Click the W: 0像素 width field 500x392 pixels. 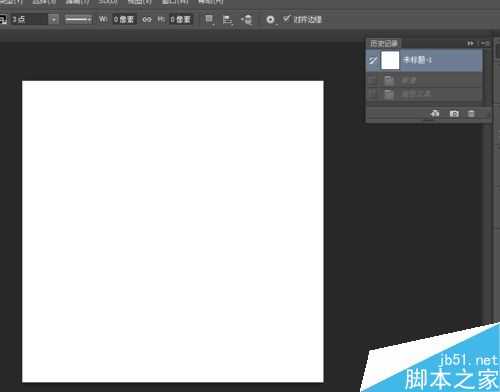tap(124, 20)
